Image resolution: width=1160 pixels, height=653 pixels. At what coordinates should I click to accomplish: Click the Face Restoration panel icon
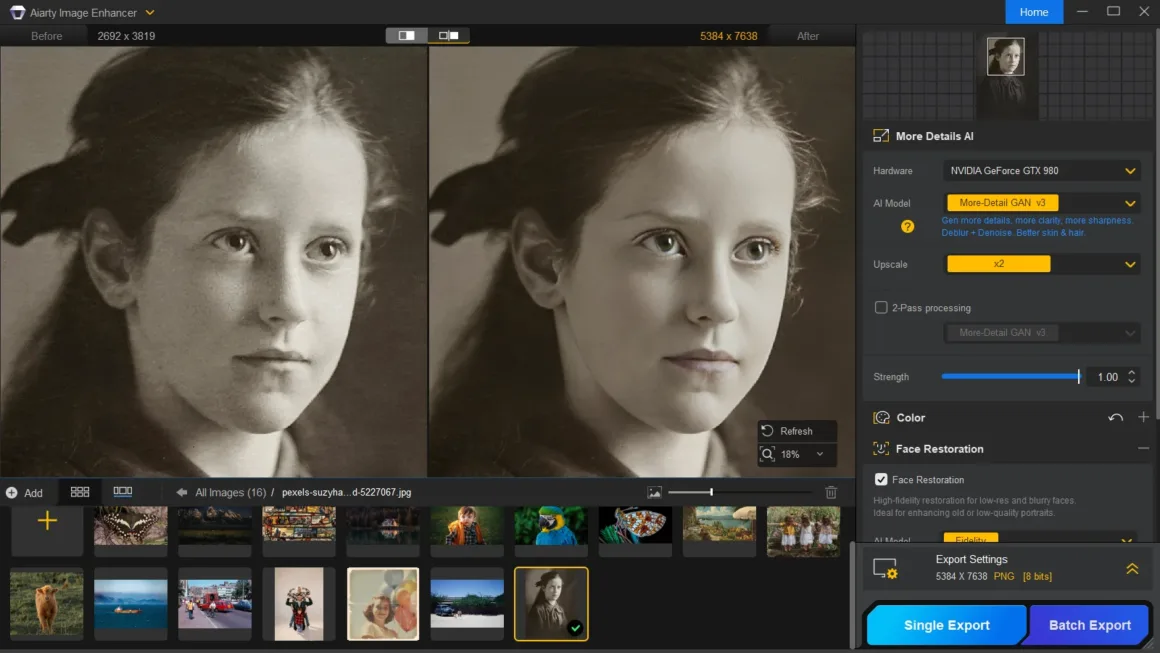click(882, 449)
